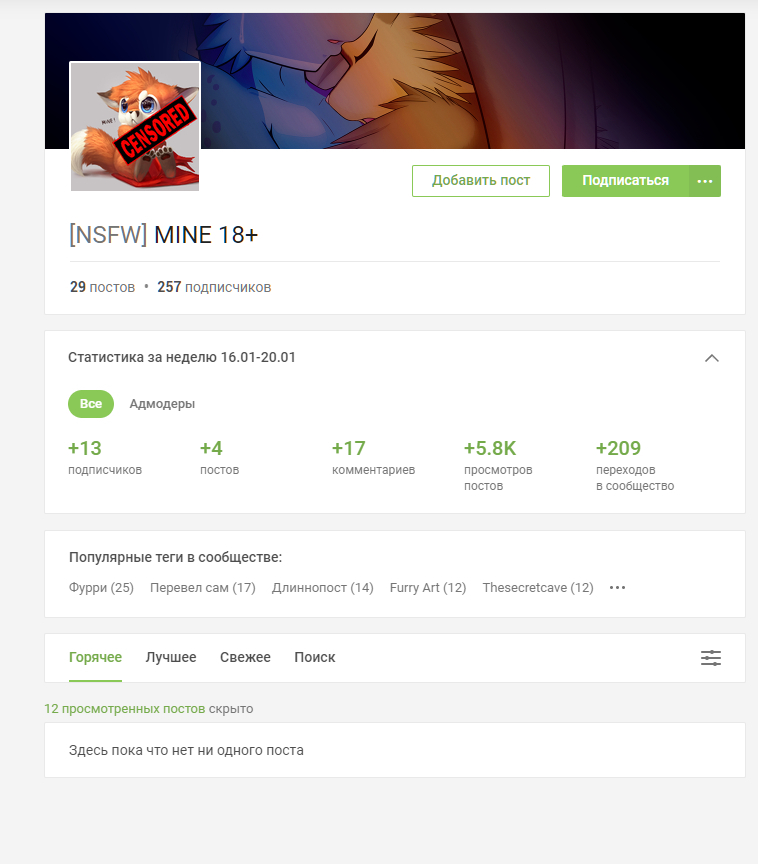The height and width of the screenshot is (864, 758).
Task: Open the Thesecretcave (12) tag
Action: click(x=538, y=588)
